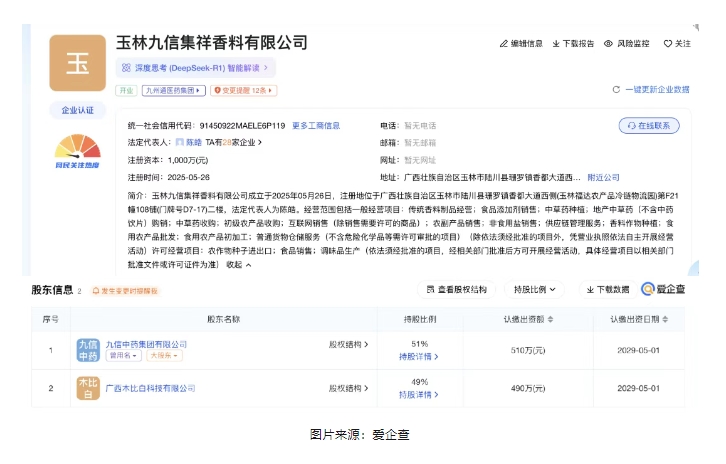This screenshot has height=464, width=726.
Task: Click 在线联系 button
Action: click(x=649, y=125)
